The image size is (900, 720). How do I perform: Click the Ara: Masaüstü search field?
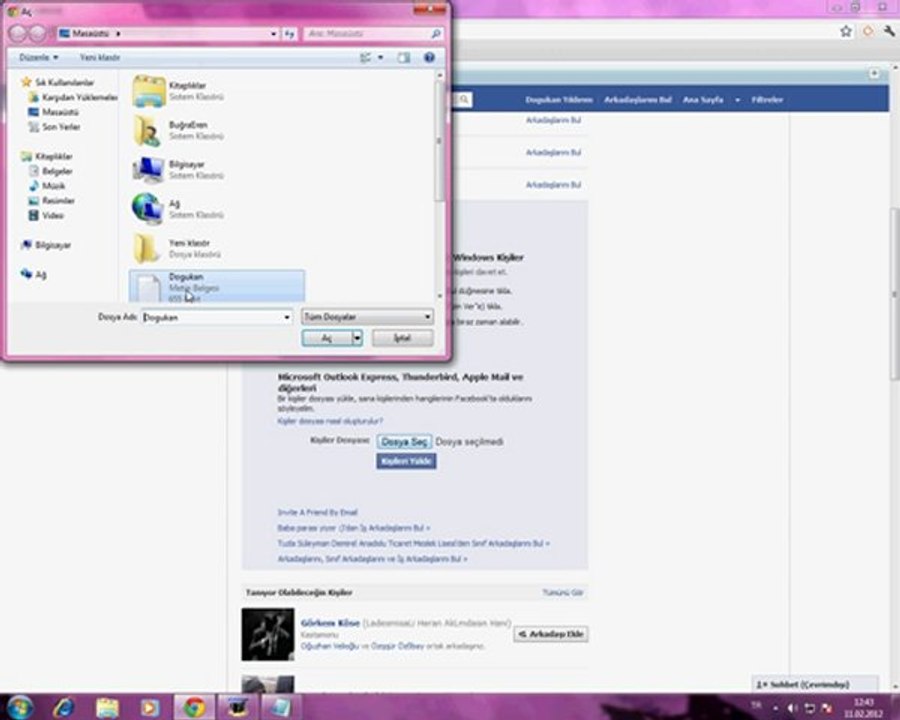tap(366, 34)
